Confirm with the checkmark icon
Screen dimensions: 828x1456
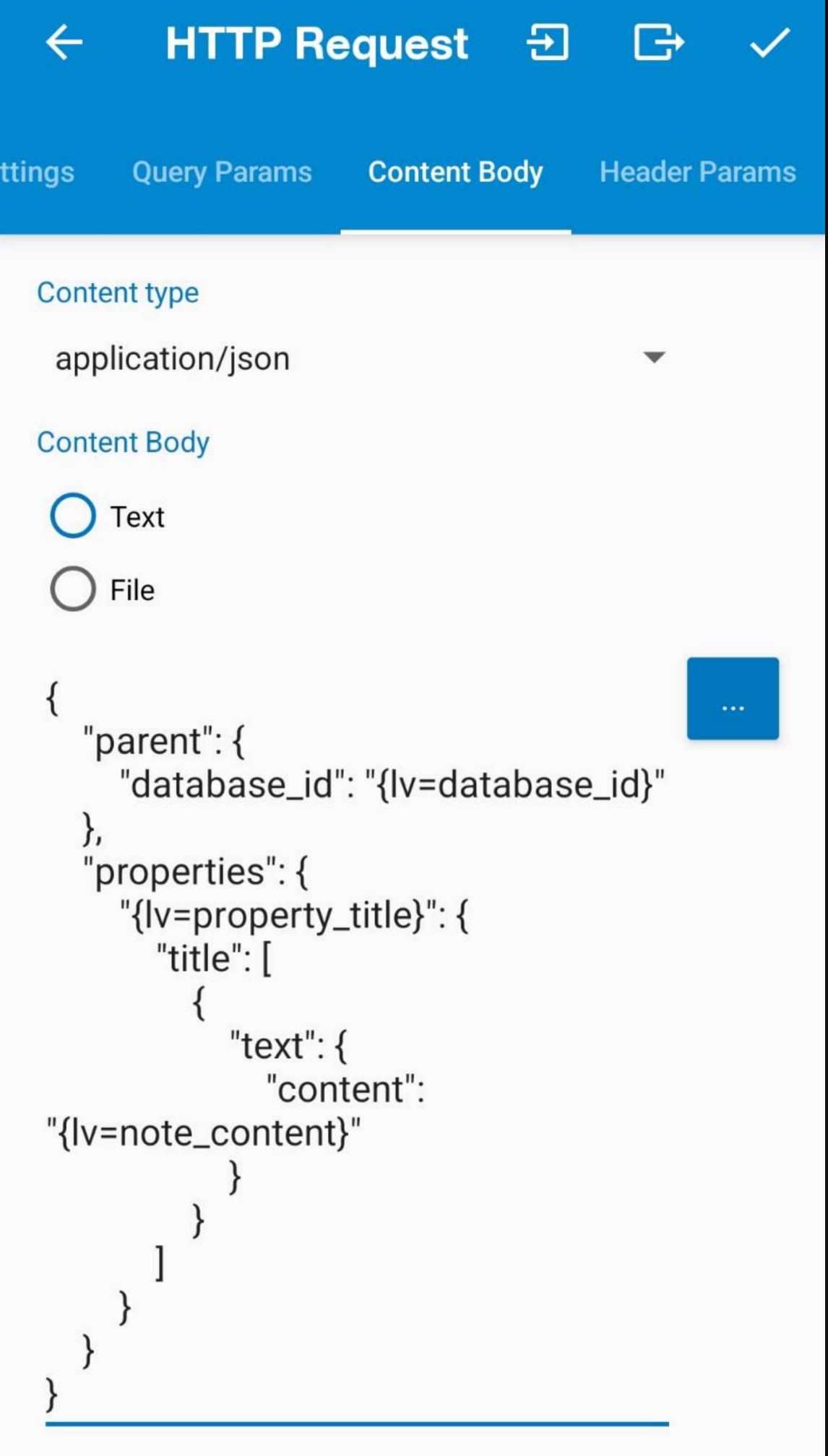point(769,43)
